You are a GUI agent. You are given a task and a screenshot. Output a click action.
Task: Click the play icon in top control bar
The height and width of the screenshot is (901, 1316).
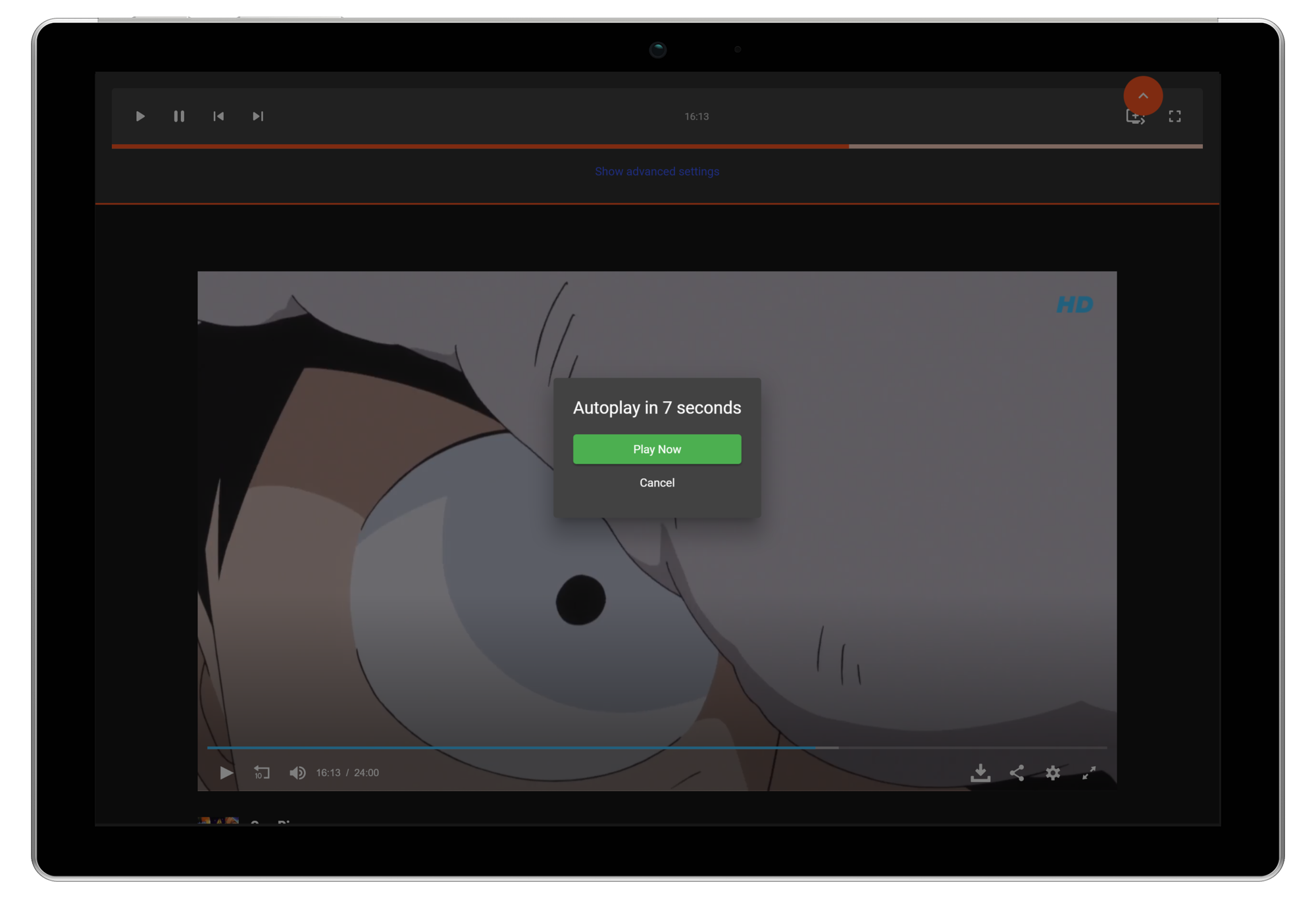pos(140,116)
